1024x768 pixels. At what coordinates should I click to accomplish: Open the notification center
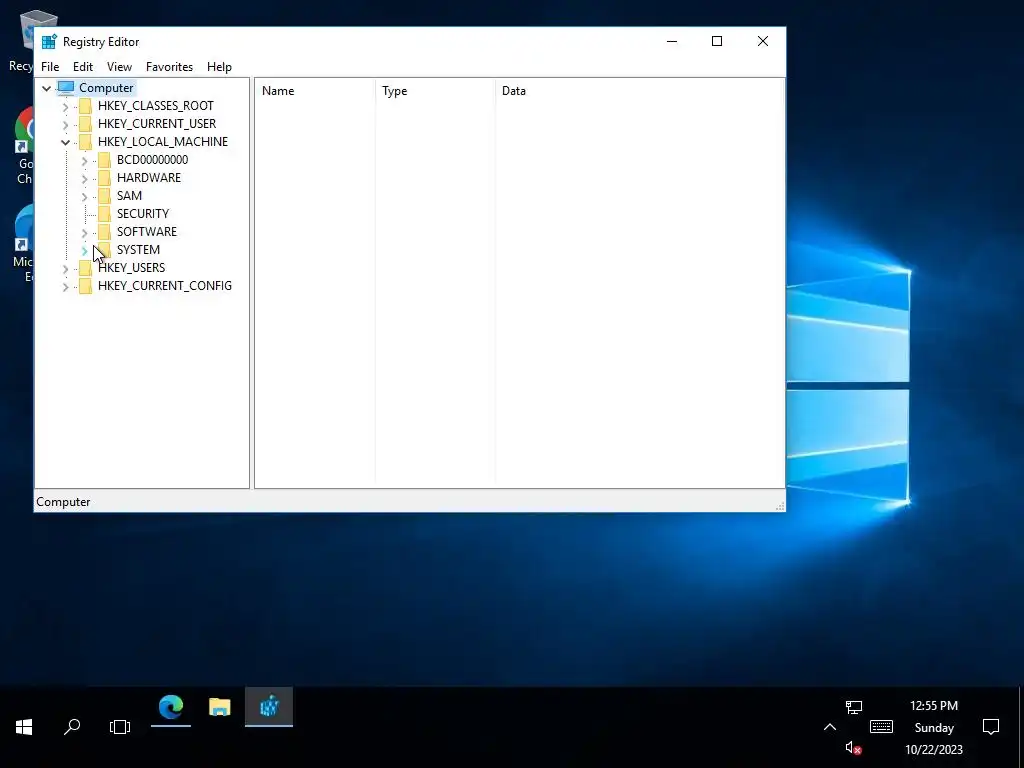(x=991, y=727)
